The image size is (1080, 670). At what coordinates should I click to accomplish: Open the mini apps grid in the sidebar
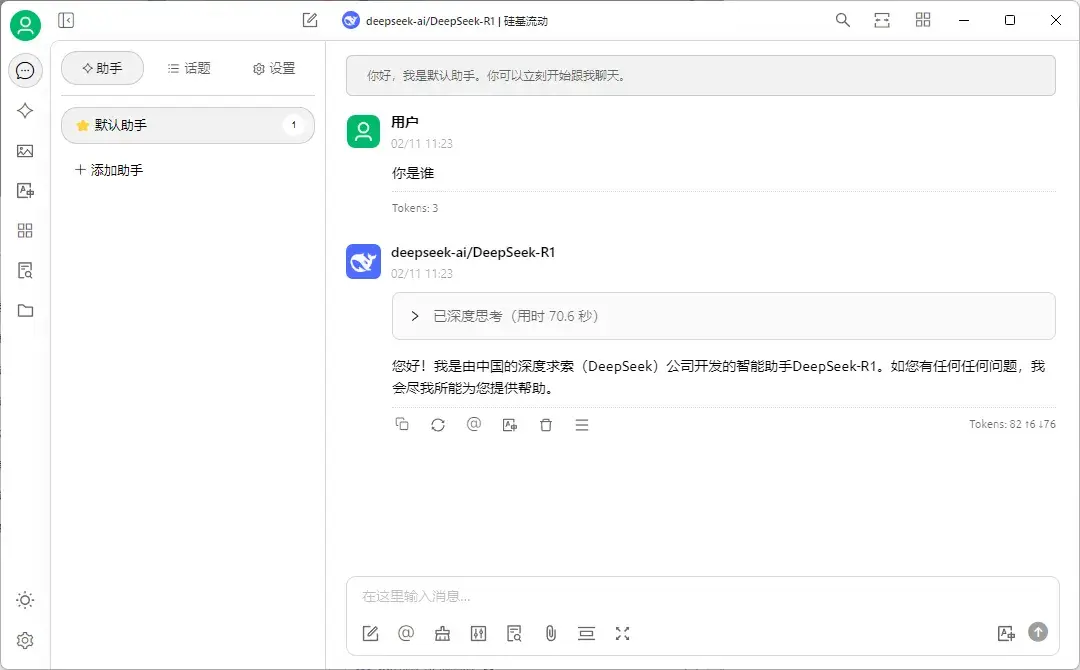[x=25, y=231]
